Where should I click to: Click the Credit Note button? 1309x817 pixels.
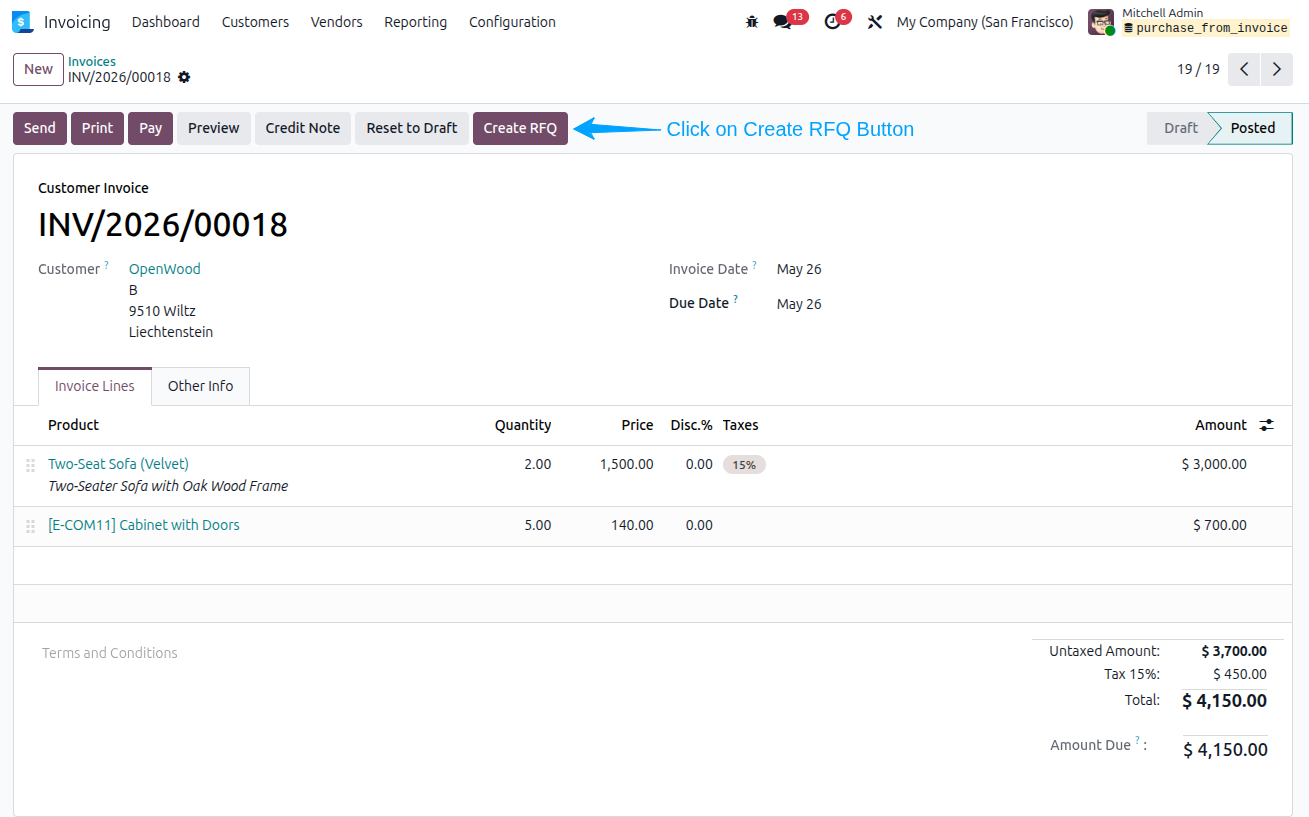pyautogui.click(x=303, y=128)
